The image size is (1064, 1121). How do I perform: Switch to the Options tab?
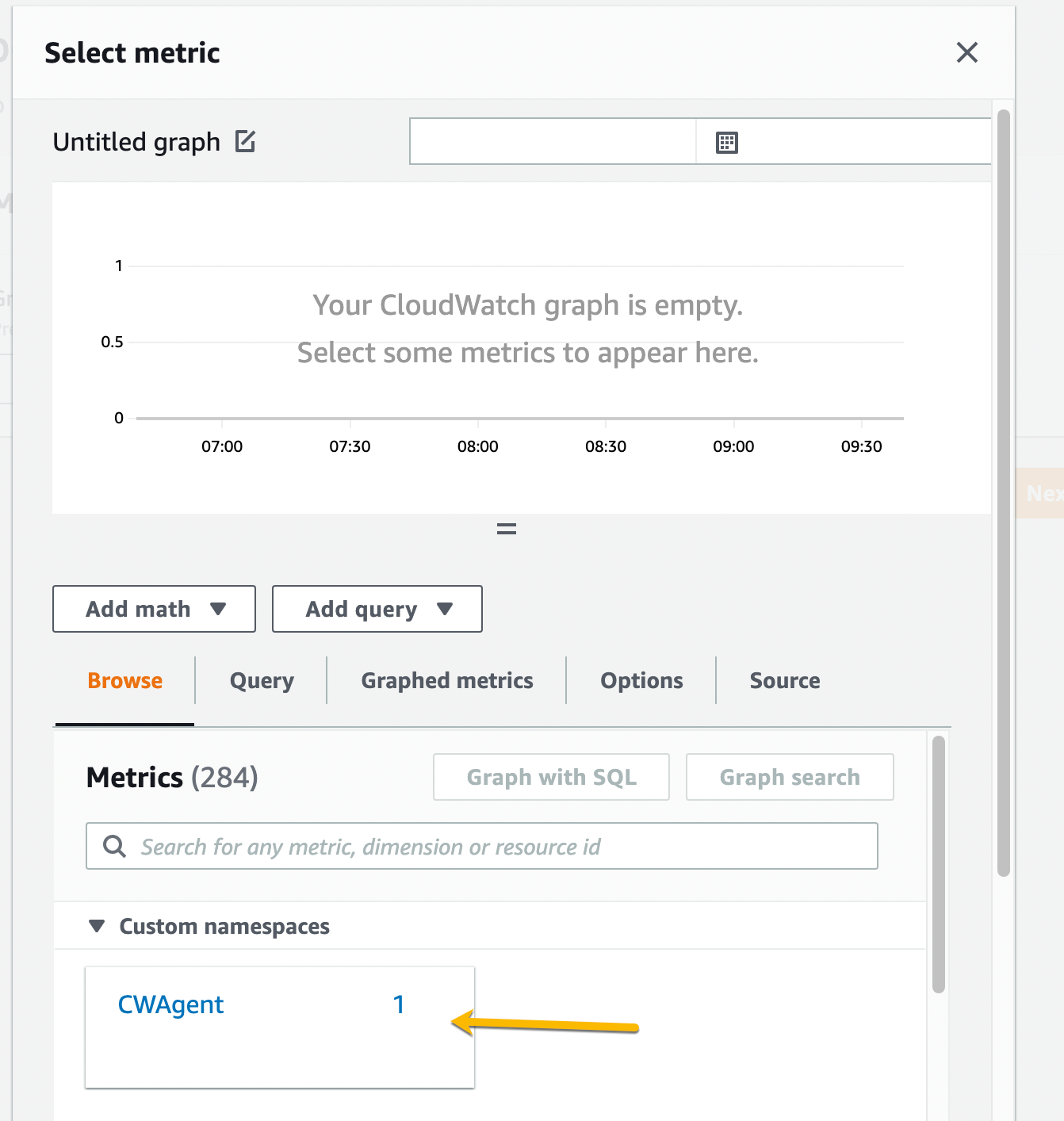point(641,680)
